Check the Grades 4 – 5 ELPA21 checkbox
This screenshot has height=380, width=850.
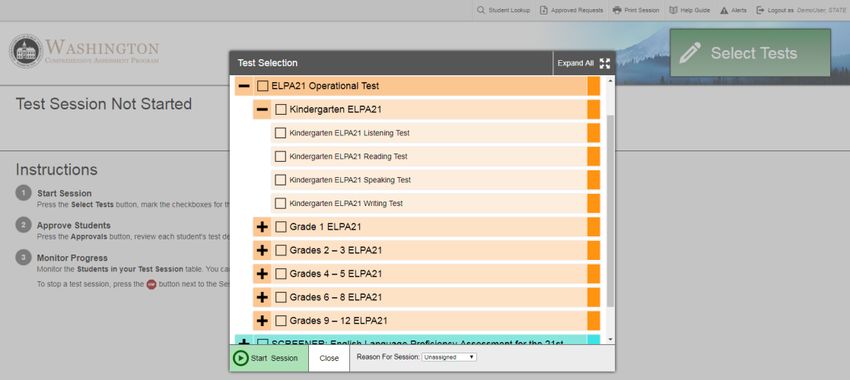tap(280, 274)
